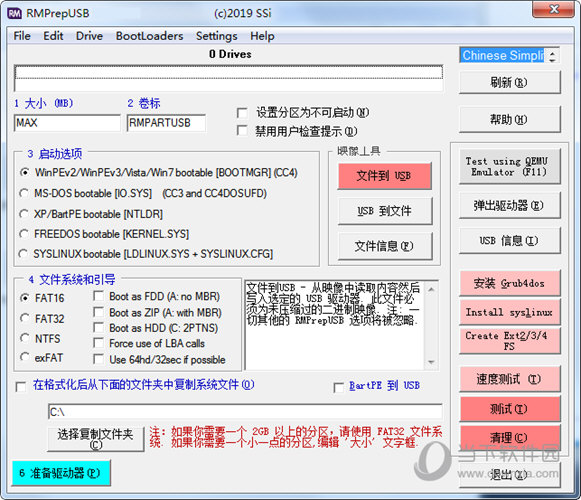This screenshot has width=581, height=500.
Task: Open the File menu
Action: click(x=22, y=36)
